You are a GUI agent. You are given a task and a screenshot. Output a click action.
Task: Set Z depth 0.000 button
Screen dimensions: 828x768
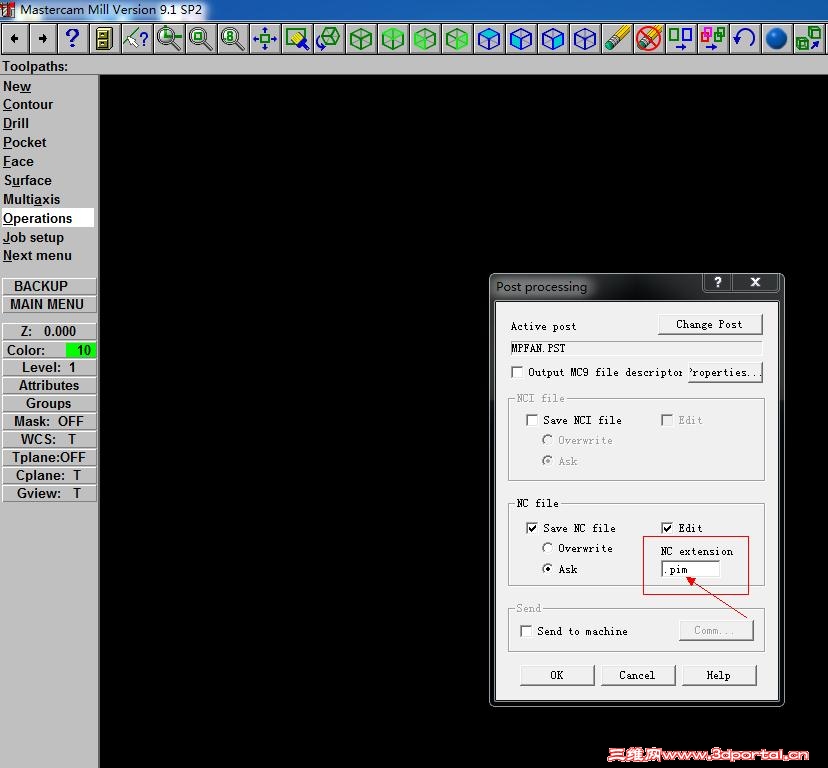pos(49,332)
